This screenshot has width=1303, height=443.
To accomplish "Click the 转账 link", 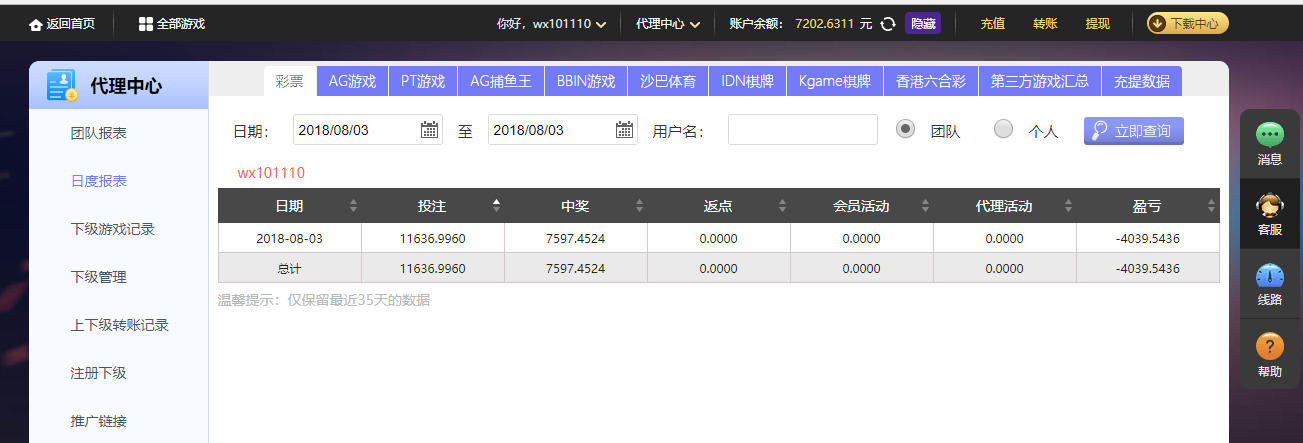I will (1045, 24).
